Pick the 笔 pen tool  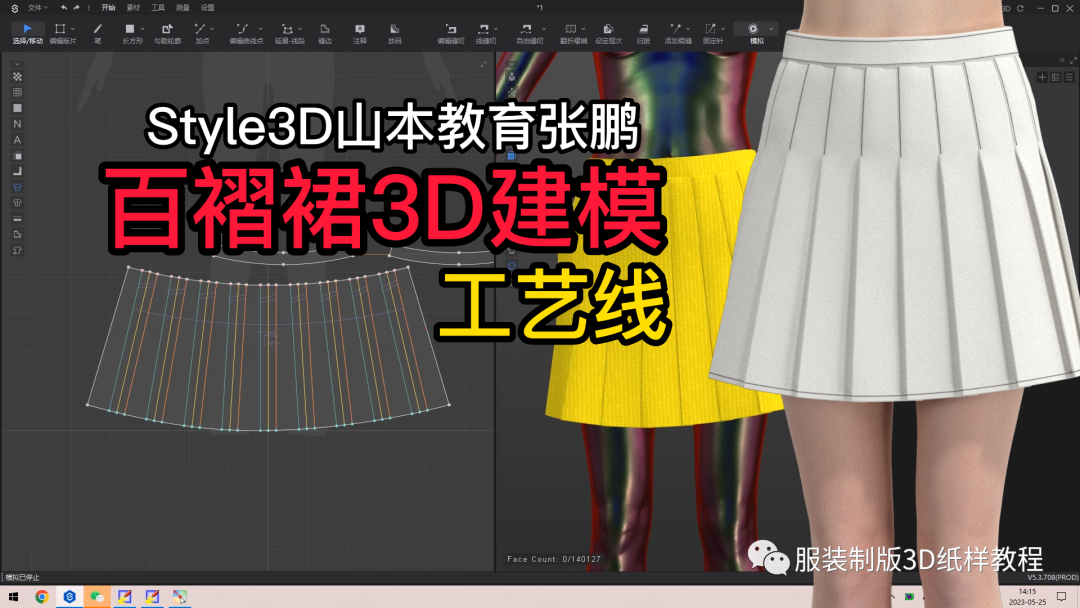[x=98, y=33]
